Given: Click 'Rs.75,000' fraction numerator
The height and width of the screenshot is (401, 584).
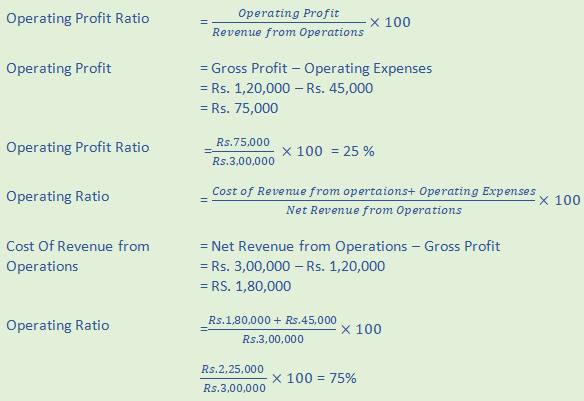Looking at the screenshot, I should click(243, 142).
